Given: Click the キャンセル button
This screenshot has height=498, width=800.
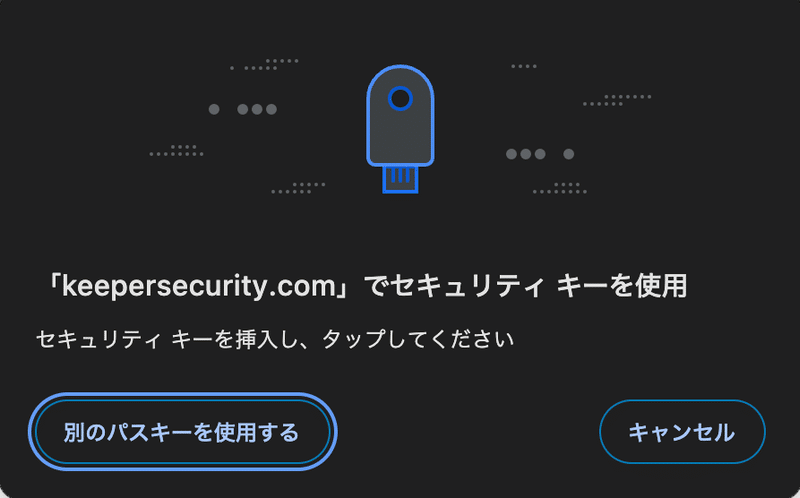Looking at the screenshot, I should click(x=682, y=432).
